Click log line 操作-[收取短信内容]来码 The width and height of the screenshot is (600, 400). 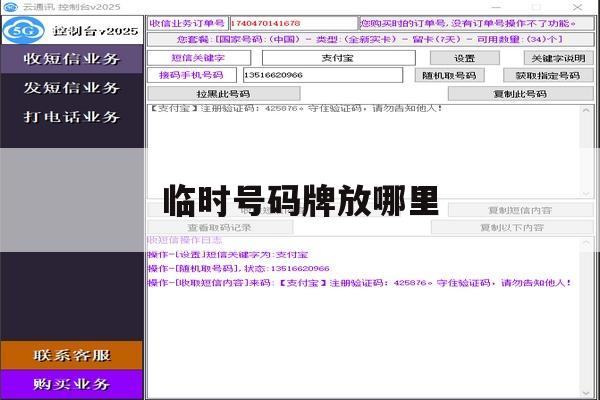360,283
